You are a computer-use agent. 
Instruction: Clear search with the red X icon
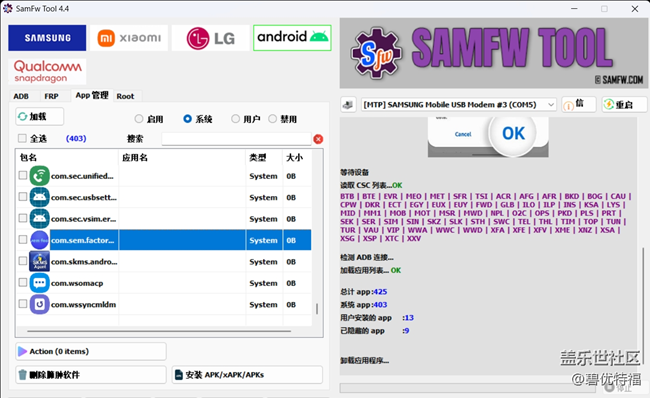[x=318, y=139]
